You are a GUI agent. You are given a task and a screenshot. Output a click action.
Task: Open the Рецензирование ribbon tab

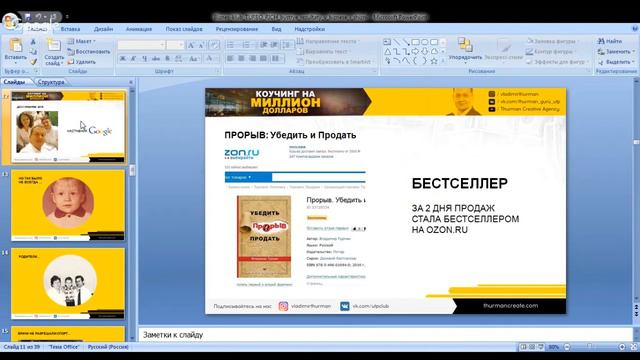coord(237,29)
